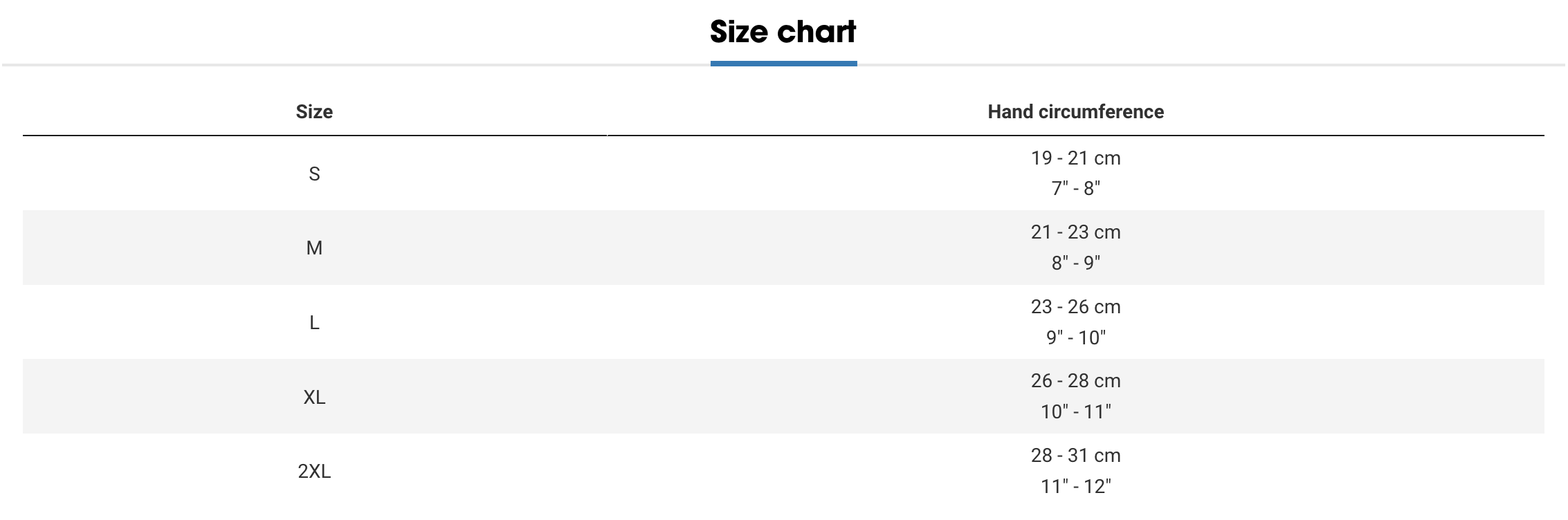1568x520 pixels.
Task: Click the Size column header
Action: [x=314, y=112]
